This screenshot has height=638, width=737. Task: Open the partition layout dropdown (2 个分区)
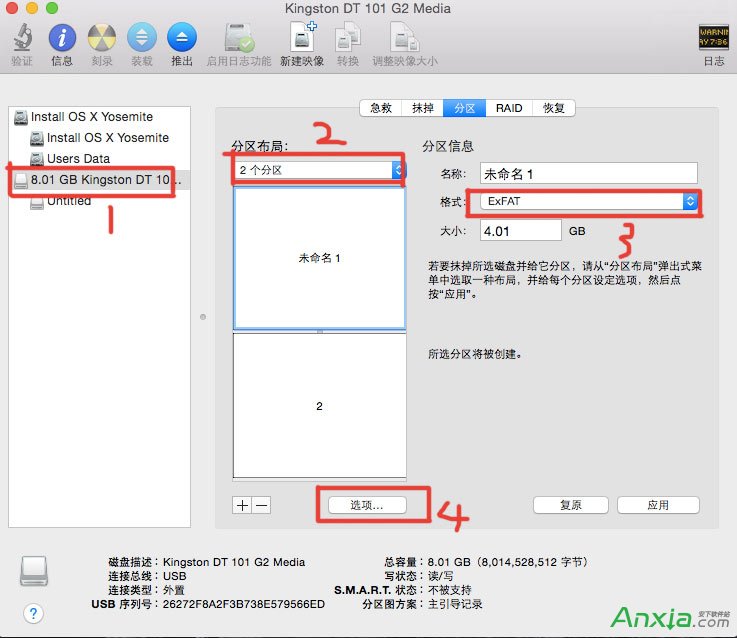tap(320, 170)
